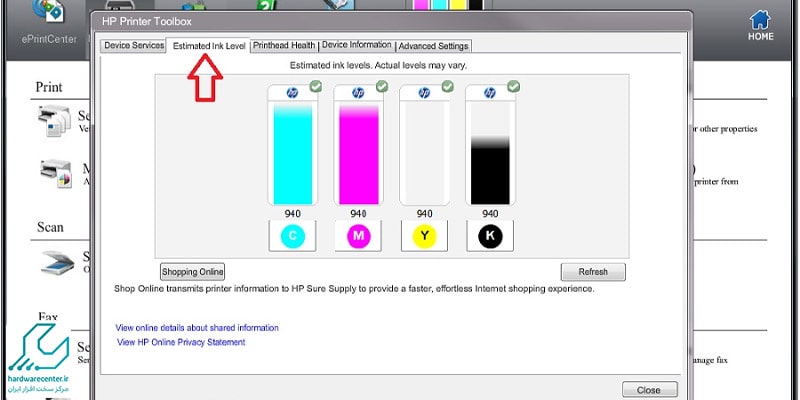Click the CMYK ink bars icon in toolbar
Image resolution: width=800 pixels, height=400 pixels.
tap(447, 5)
